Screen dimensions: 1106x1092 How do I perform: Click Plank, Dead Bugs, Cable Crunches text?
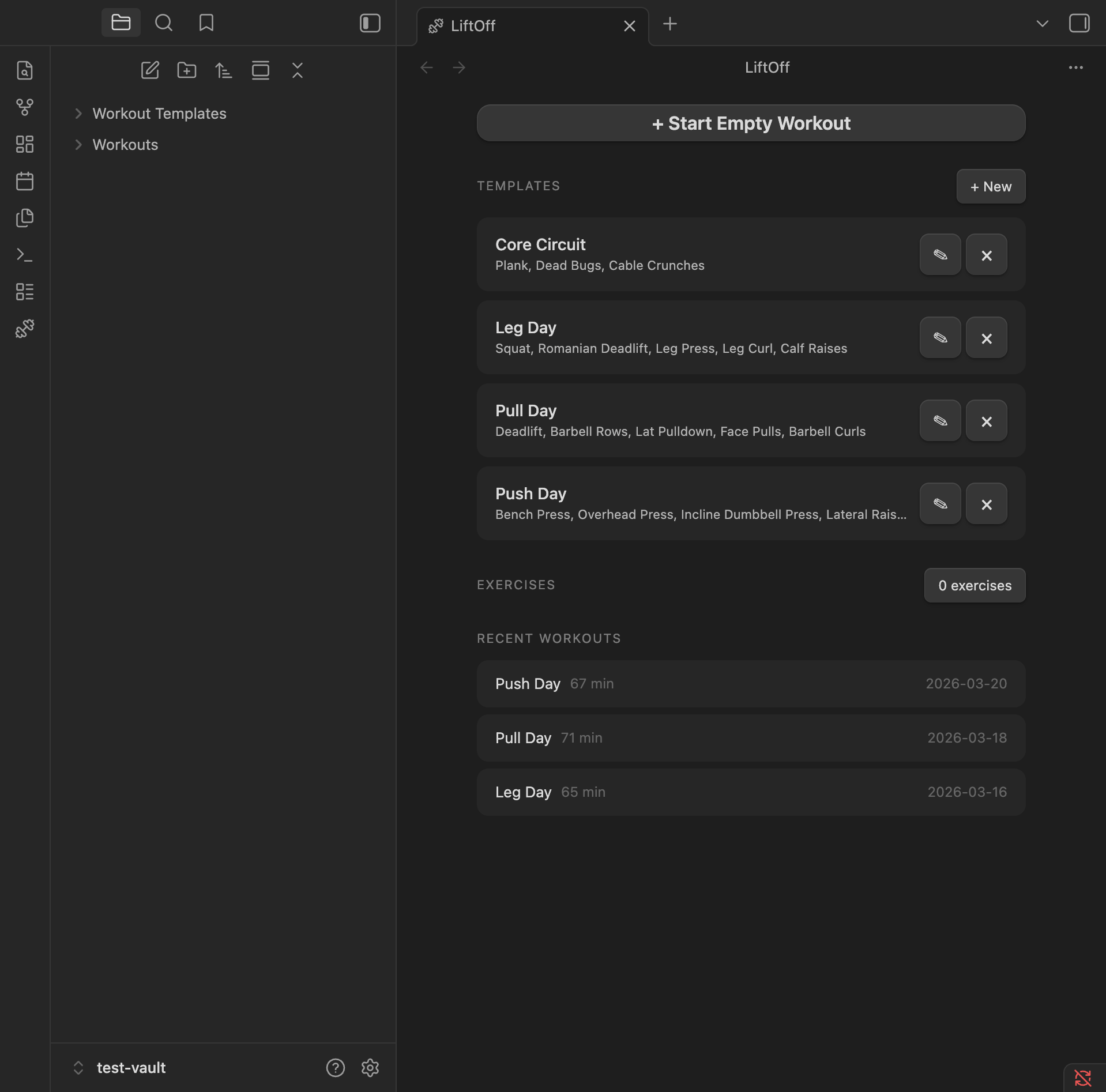pos(600,266)
